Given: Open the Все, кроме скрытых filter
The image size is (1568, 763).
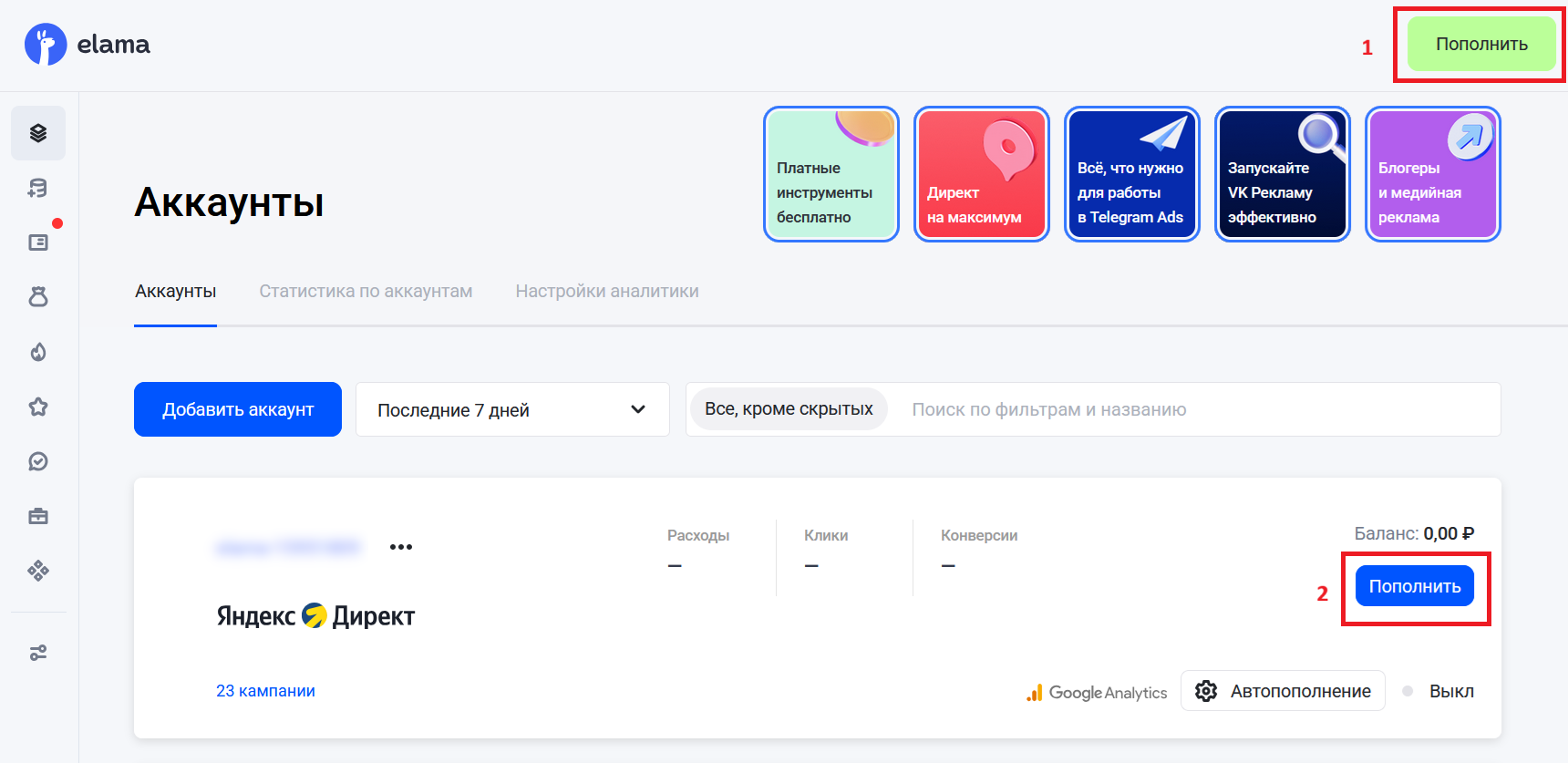Looking at the screenshot, I should point(789,409).
